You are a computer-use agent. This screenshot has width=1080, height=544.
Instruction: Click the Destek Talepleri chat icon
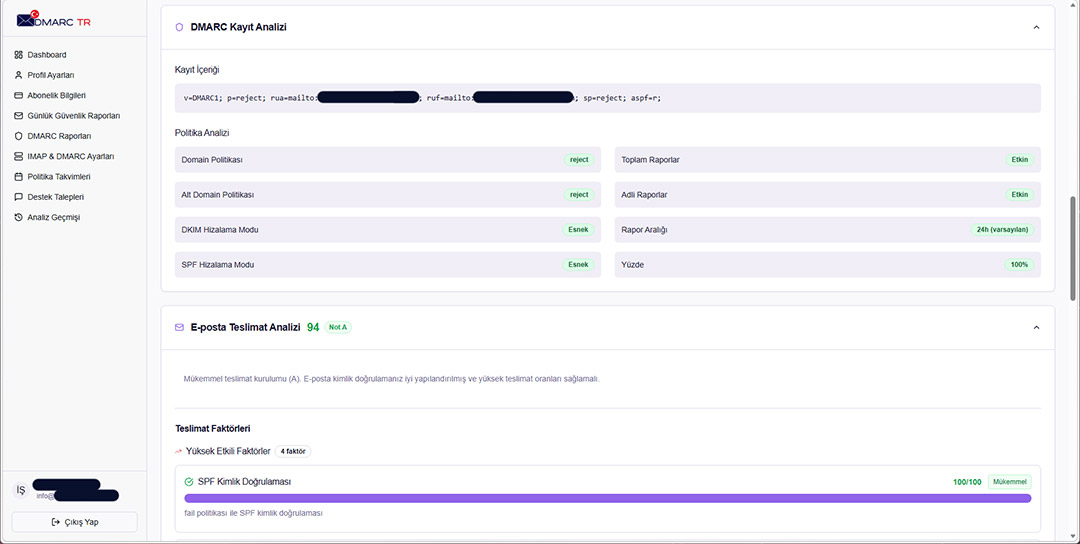click(18, 197)
